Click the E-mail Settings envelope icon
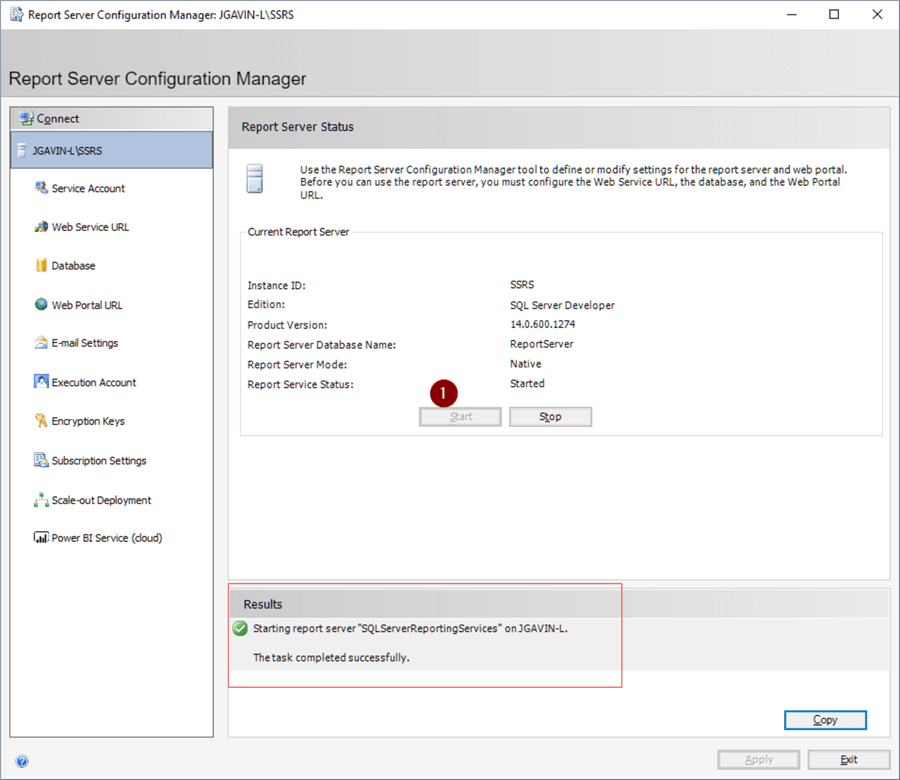 [41, 343]
